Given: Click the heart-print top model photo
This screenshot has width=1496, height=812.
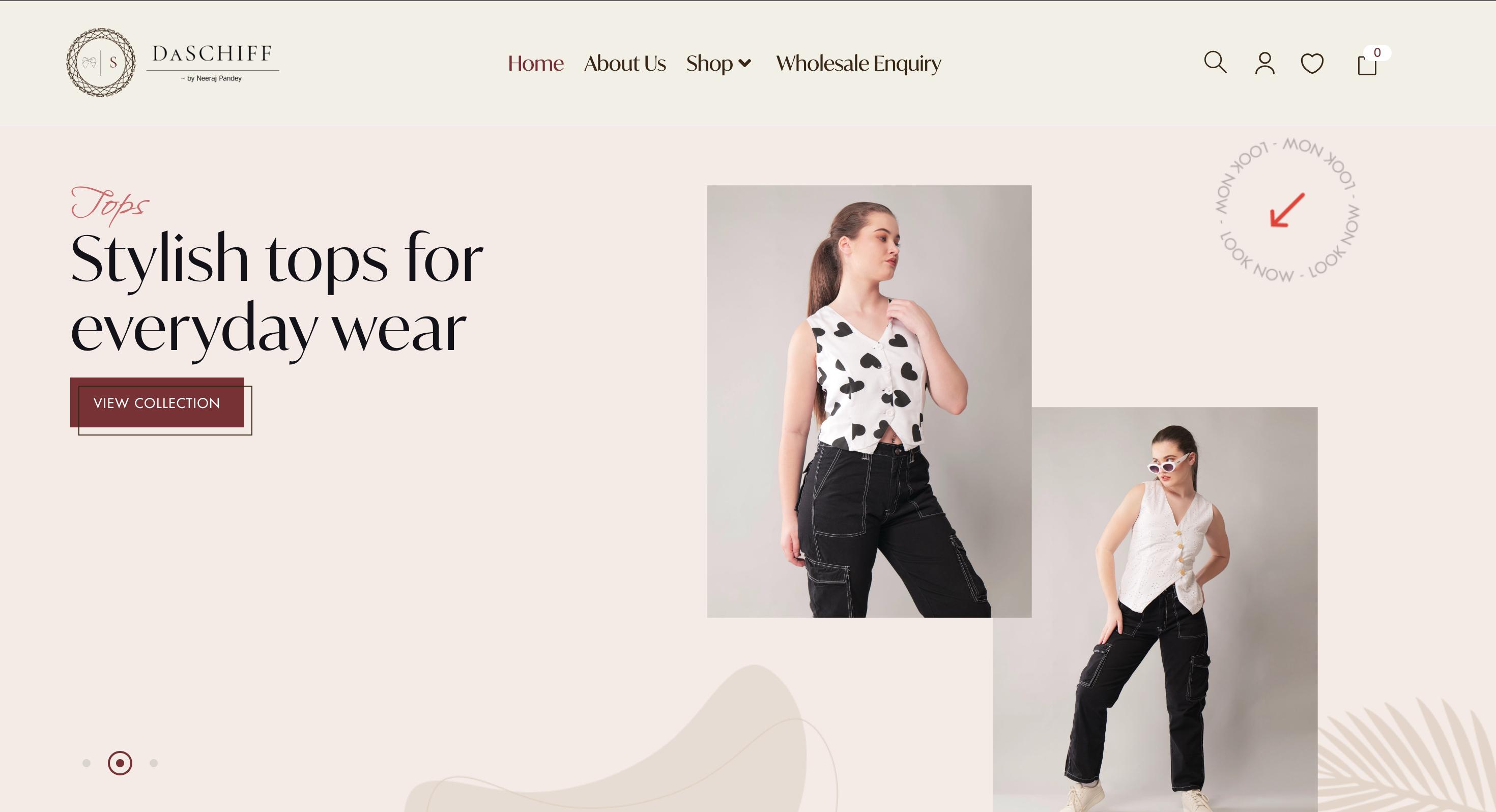Looking at the screenshot, I should pyautogui.click(x=869, y=401).
